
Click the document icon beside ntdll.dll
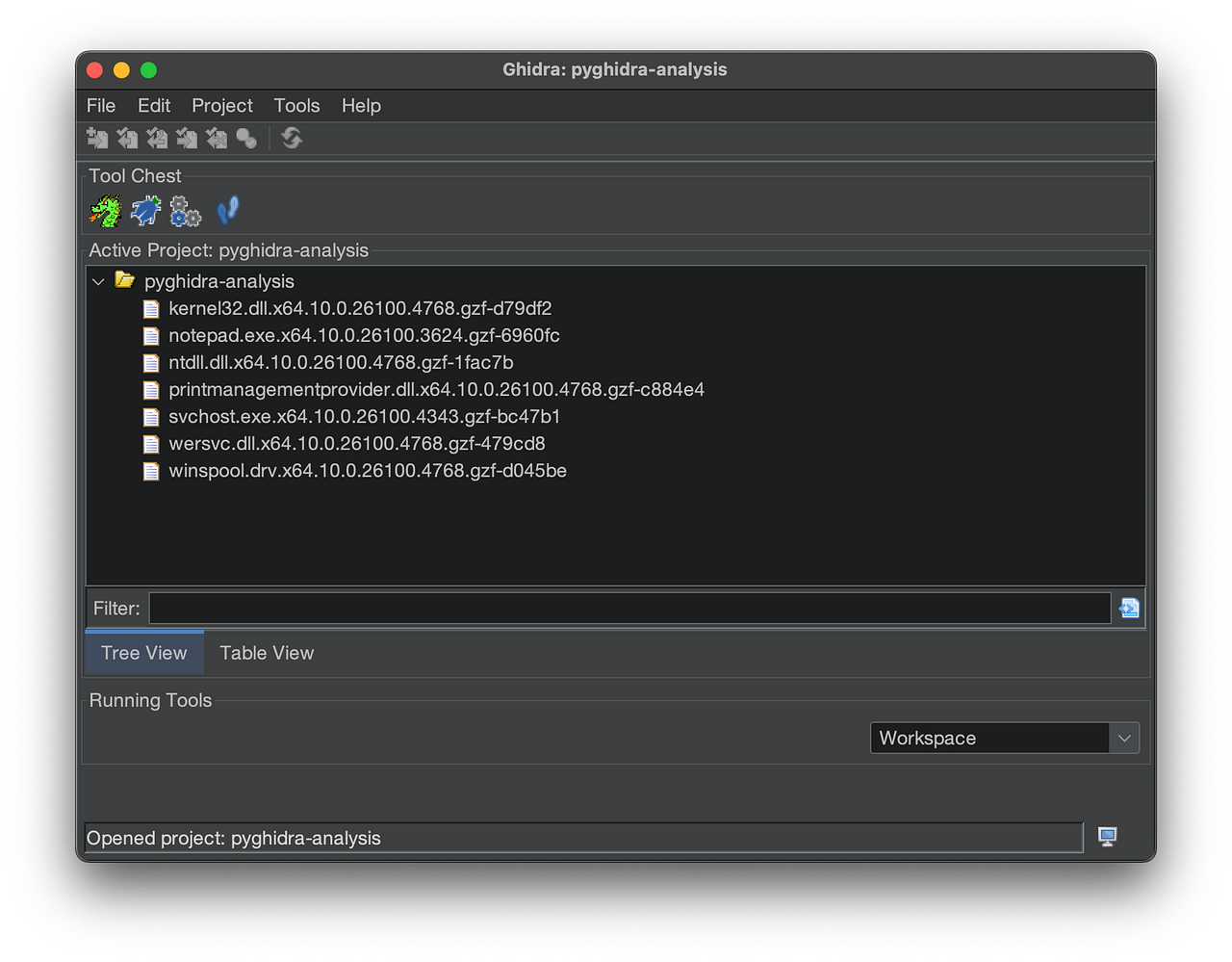[x=151, y=363]
